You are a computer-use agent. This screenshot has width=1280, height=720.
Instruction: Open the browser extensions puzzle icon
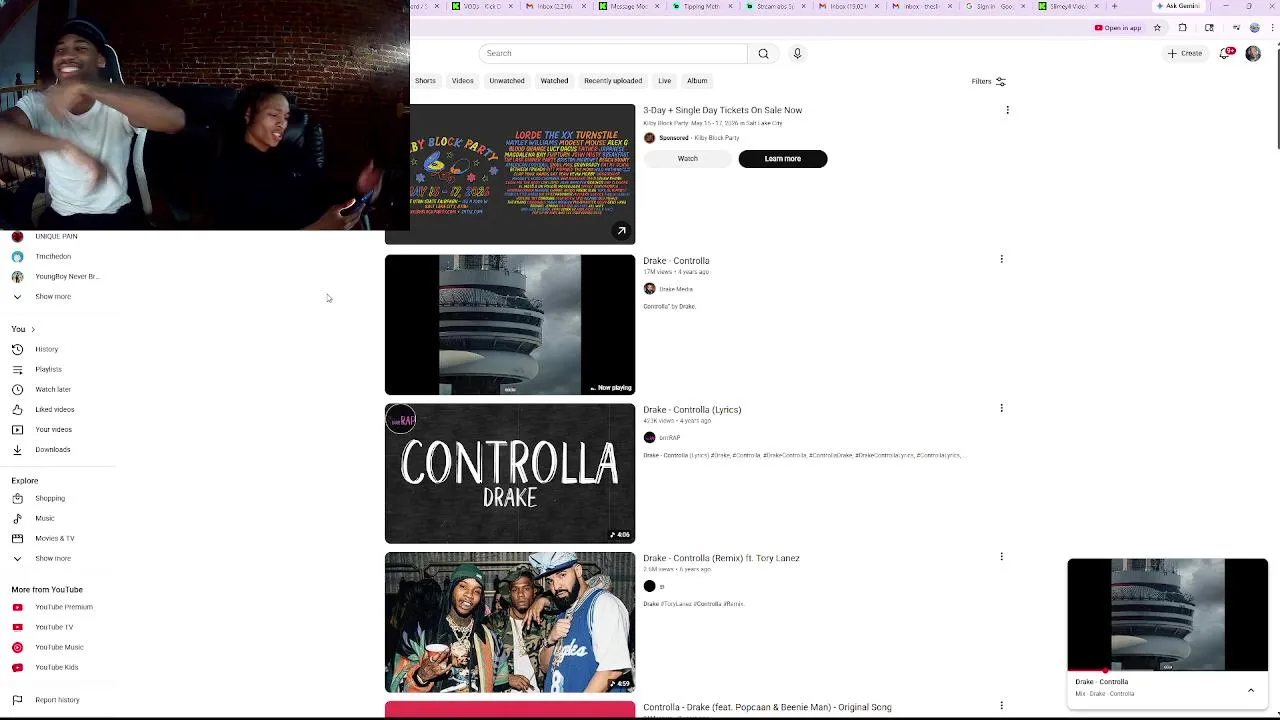click(x=1183, y=28)
